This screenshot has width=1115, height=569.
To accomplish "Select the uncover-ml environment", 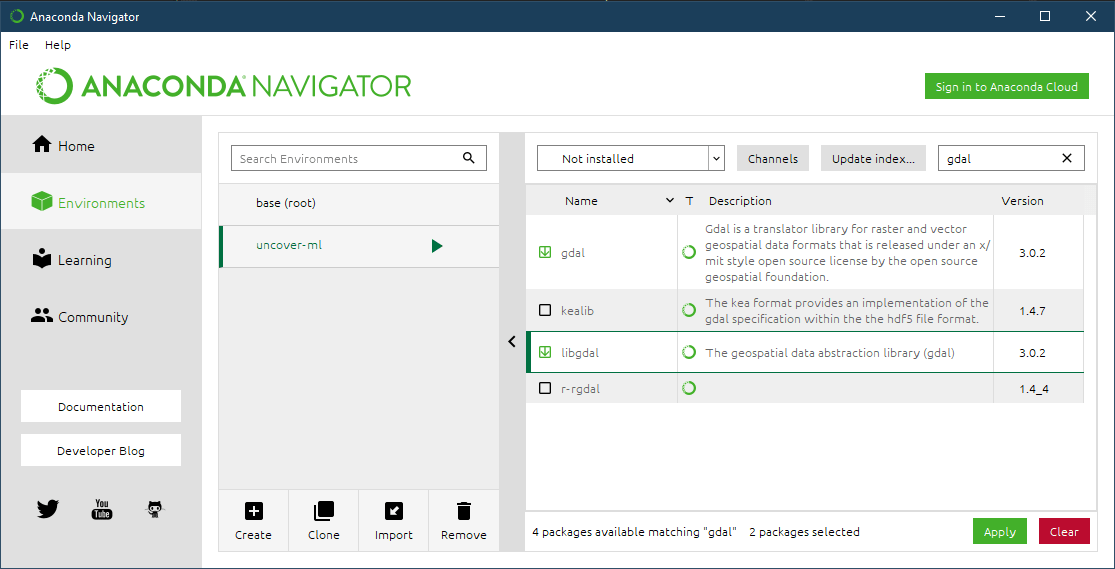I will (359, 246).
